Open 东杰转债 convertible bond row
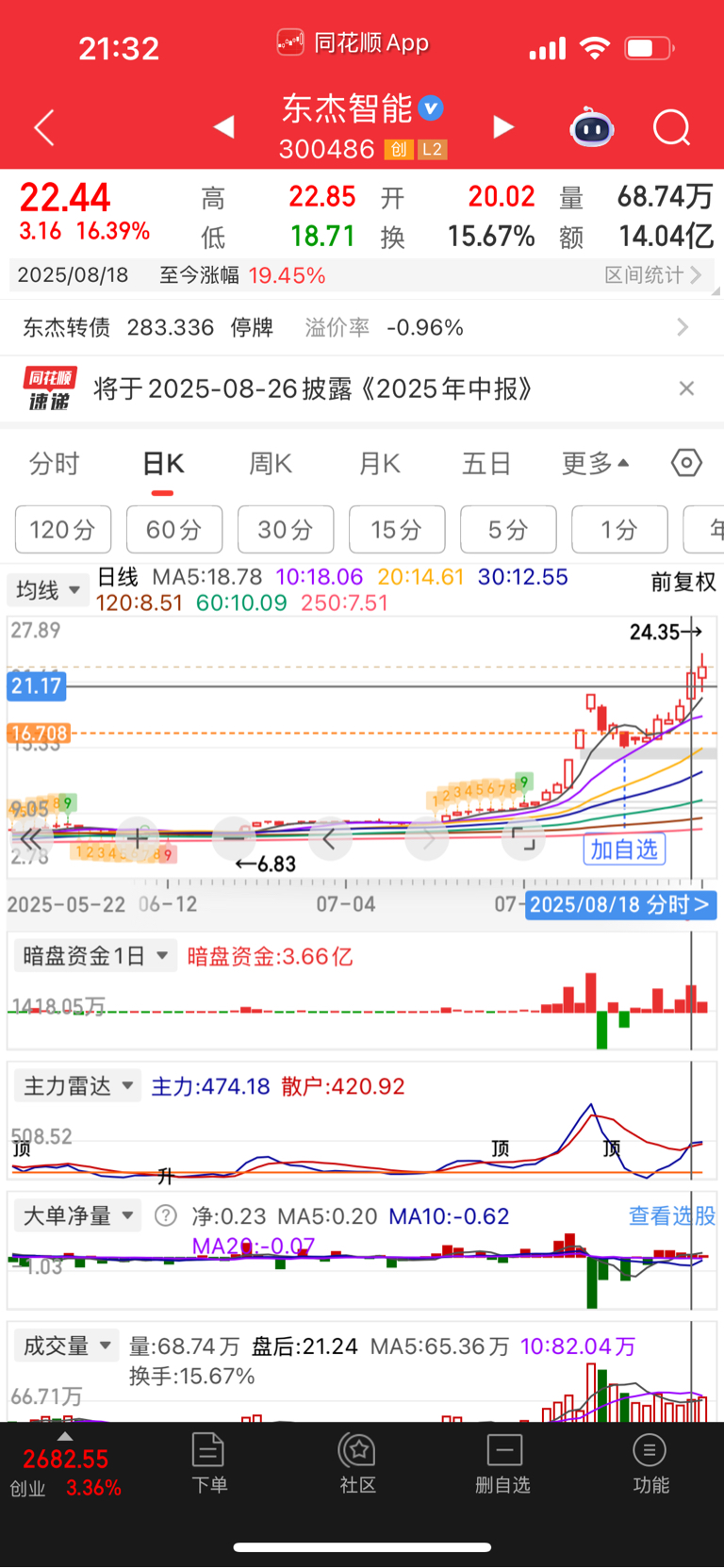The image size is (724, 1568). click(362, 327)
